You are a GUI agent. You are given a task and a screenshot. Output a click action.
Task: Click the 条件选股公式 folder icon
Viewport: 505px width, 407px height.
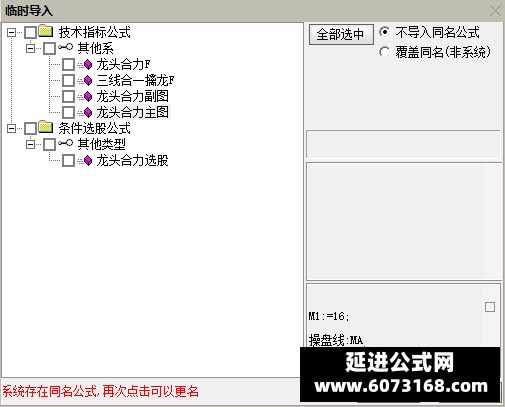[x=46, y=127]
